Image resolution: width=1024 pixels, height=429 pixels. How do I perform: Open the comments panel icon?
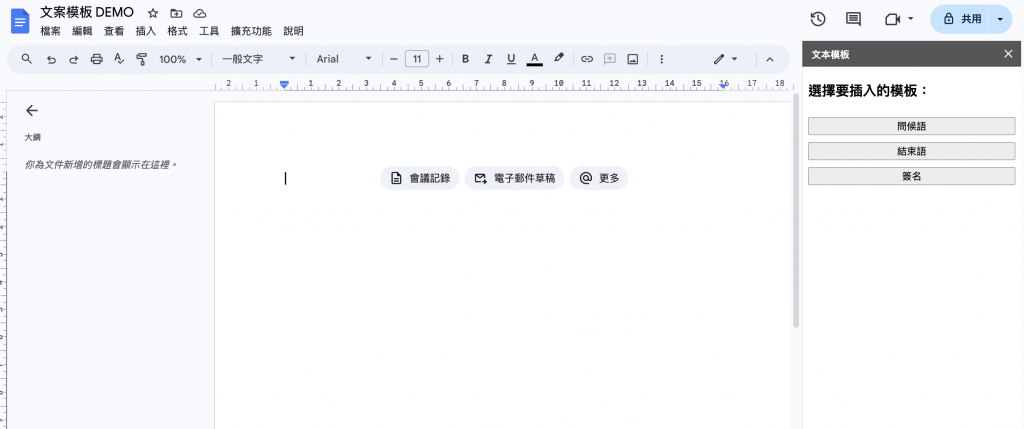click(853, 19)
